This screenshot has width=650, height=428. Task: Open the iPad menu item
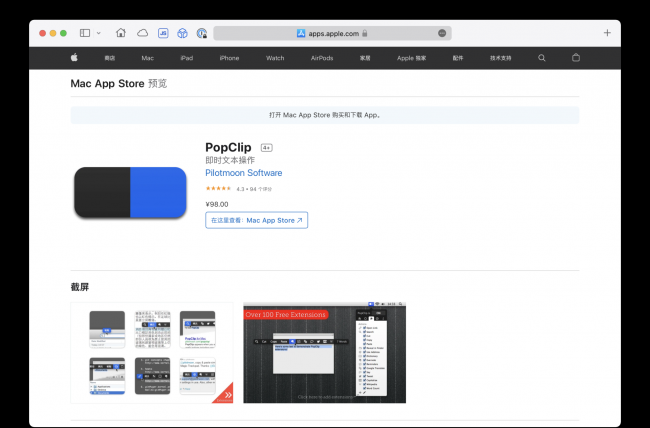coord(187,58)
